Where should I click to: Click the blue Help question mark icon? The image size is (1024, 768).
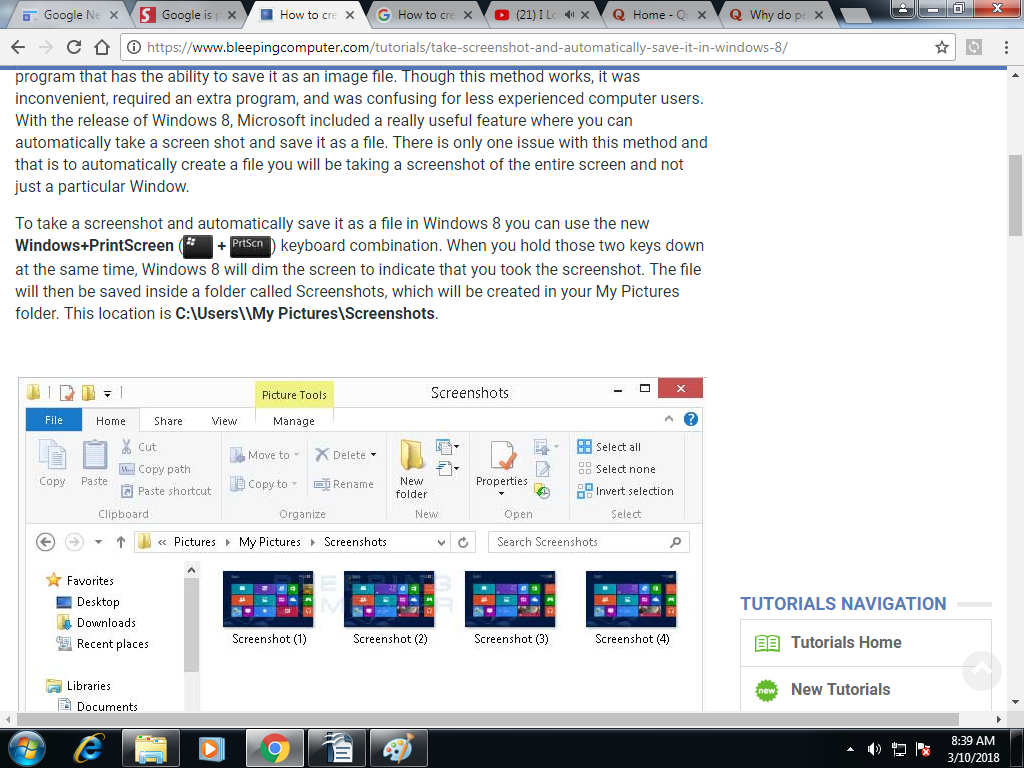coord(690,419)
